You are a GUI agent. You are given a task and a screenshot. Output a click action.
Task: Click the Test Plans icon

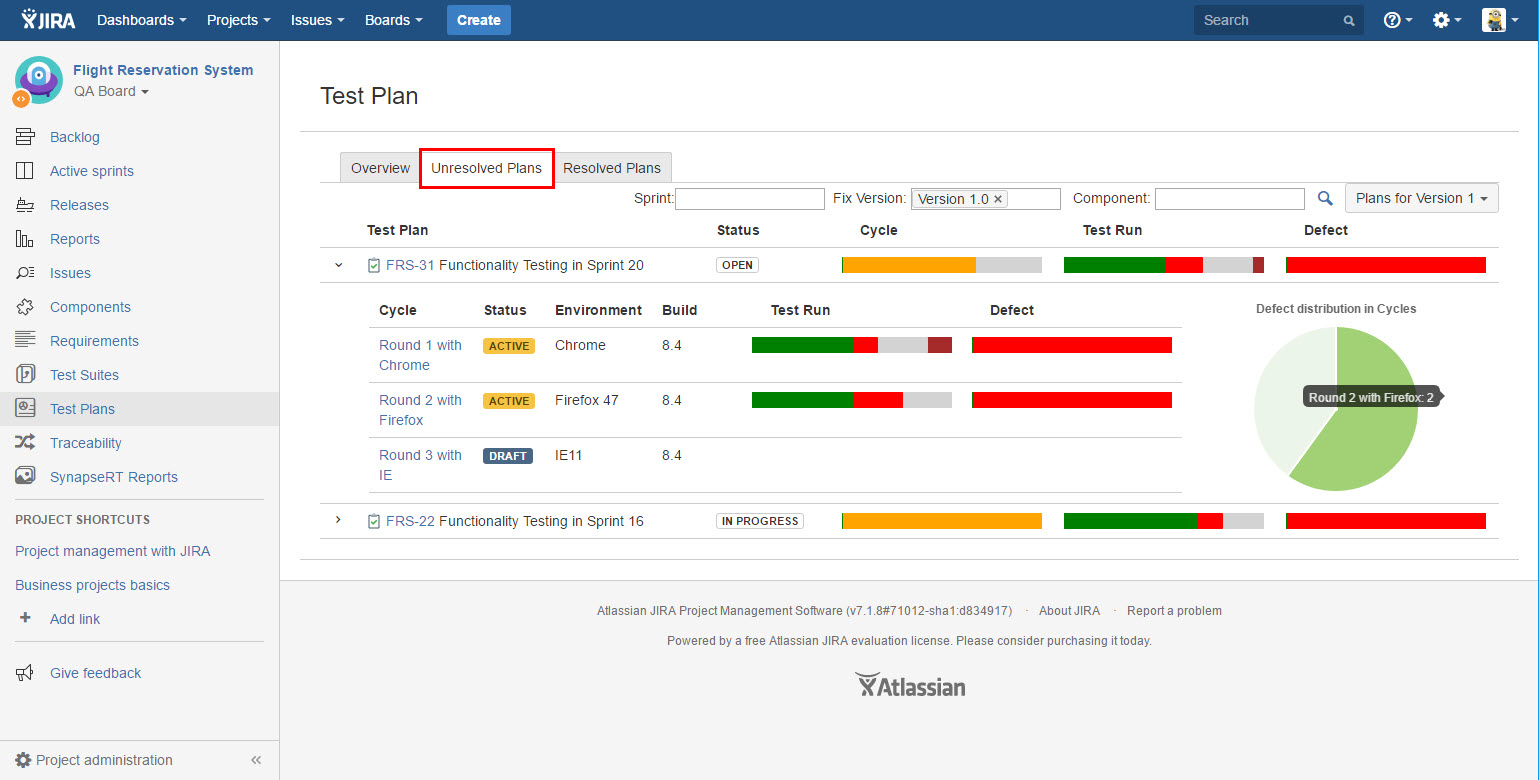tap(25, 409)
